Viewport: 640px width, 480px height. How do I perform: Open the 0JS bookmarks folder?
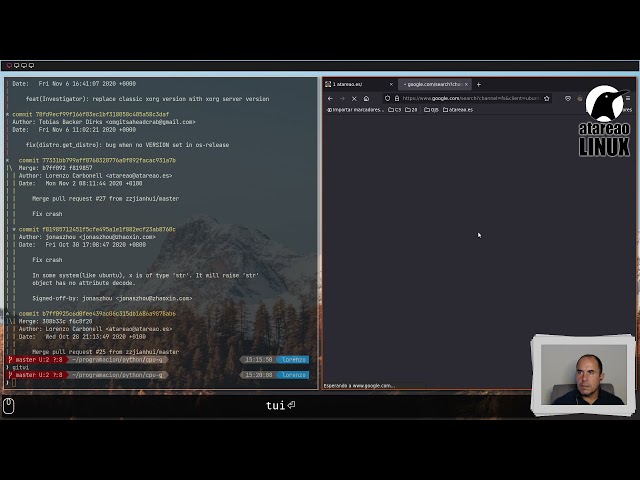[431, 110]
